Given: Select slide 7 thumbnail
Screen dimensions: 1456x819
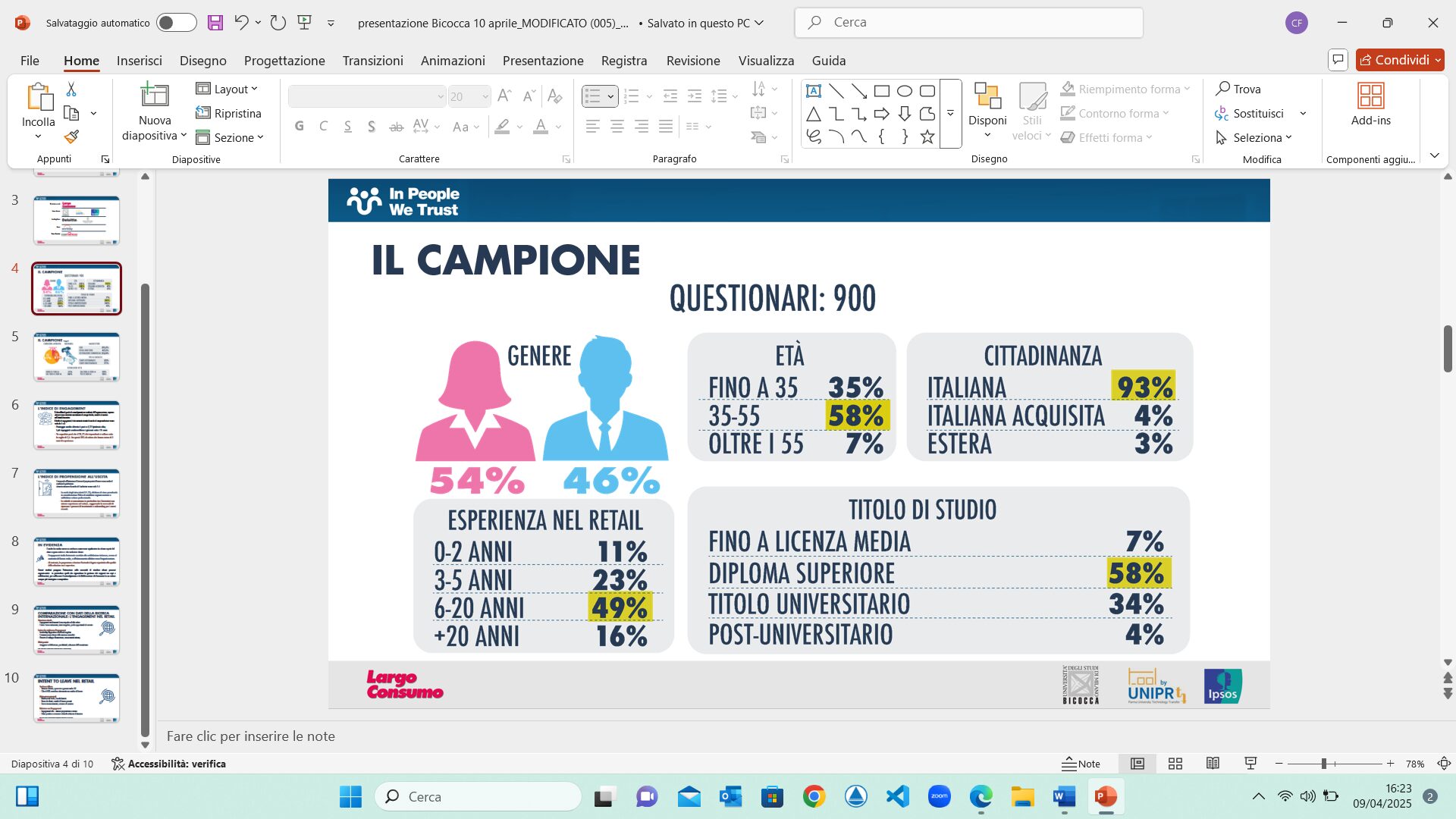Looking at the screenshot, I should click(x=77, y=493).
